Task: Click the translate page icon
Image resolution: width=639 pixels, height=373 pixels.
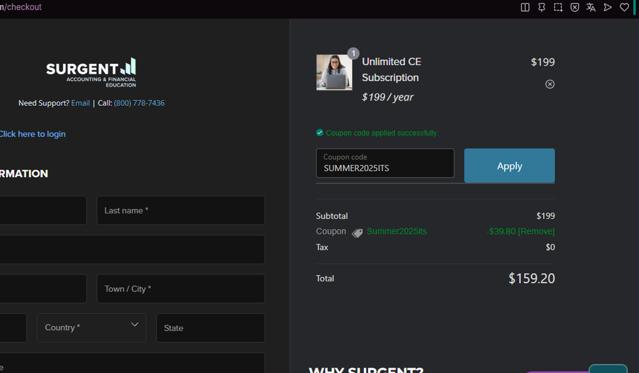Action: [591, 7]
